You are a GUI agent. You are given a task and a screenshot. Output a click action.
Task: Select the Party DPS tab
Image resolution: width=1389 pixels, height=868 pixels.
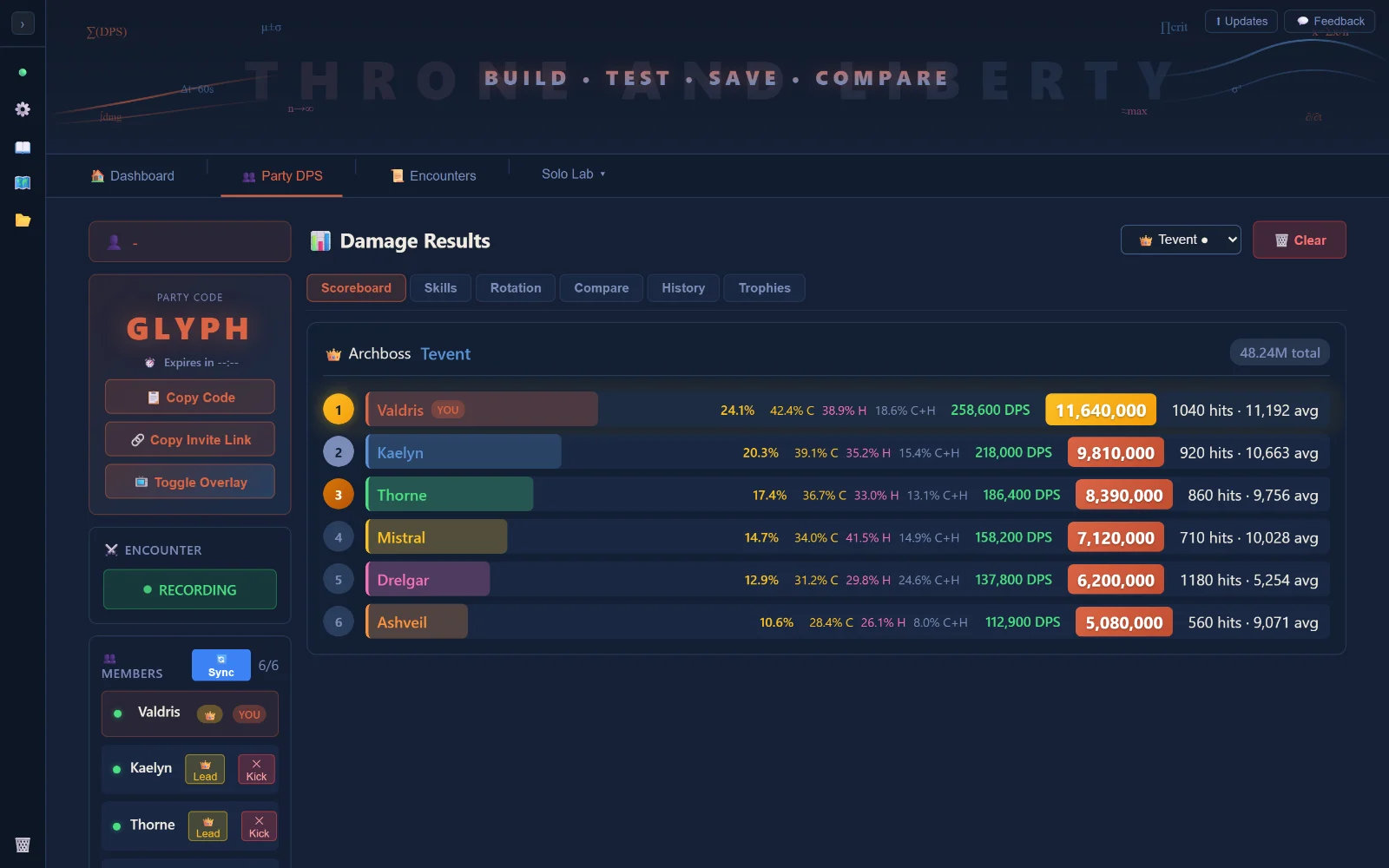click(x=282, y=175)
